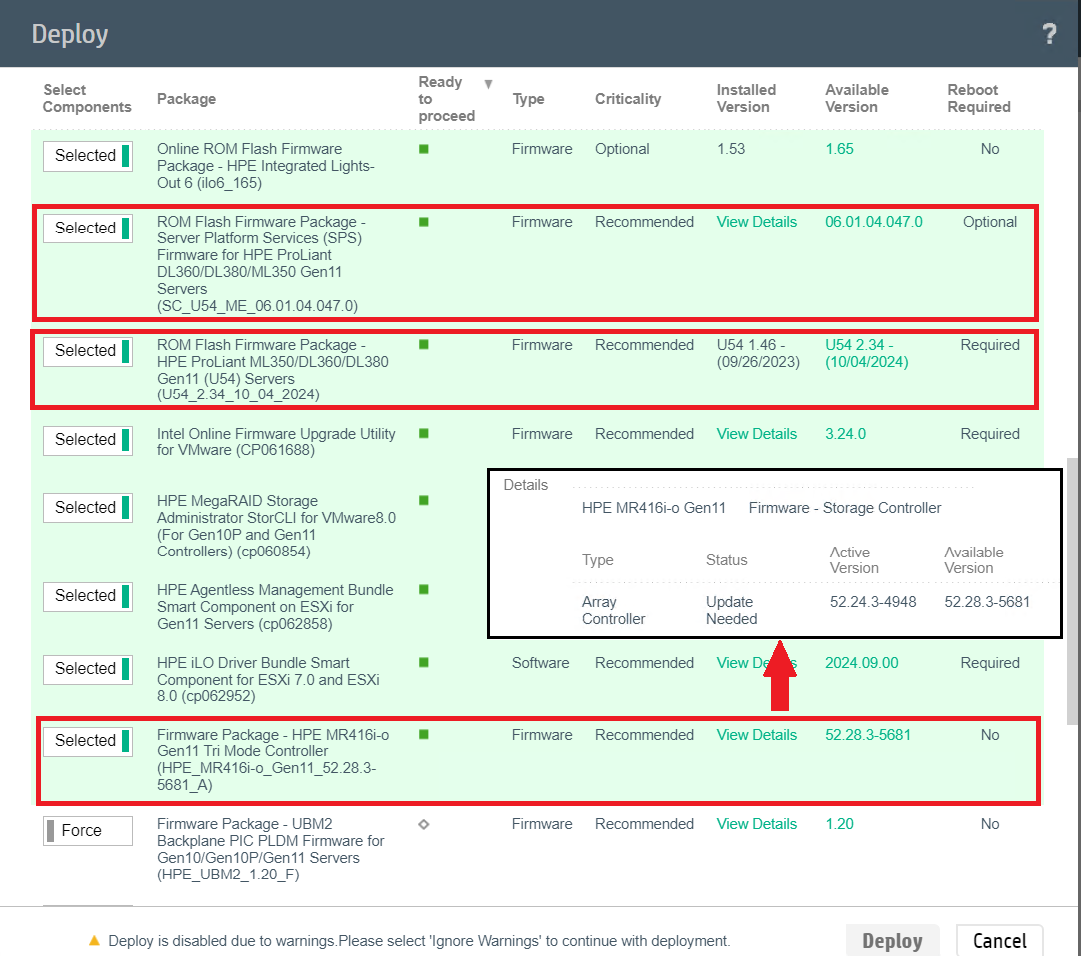
Task: Sort by Ready to proceed column arrow
Action: pos(488,84)
